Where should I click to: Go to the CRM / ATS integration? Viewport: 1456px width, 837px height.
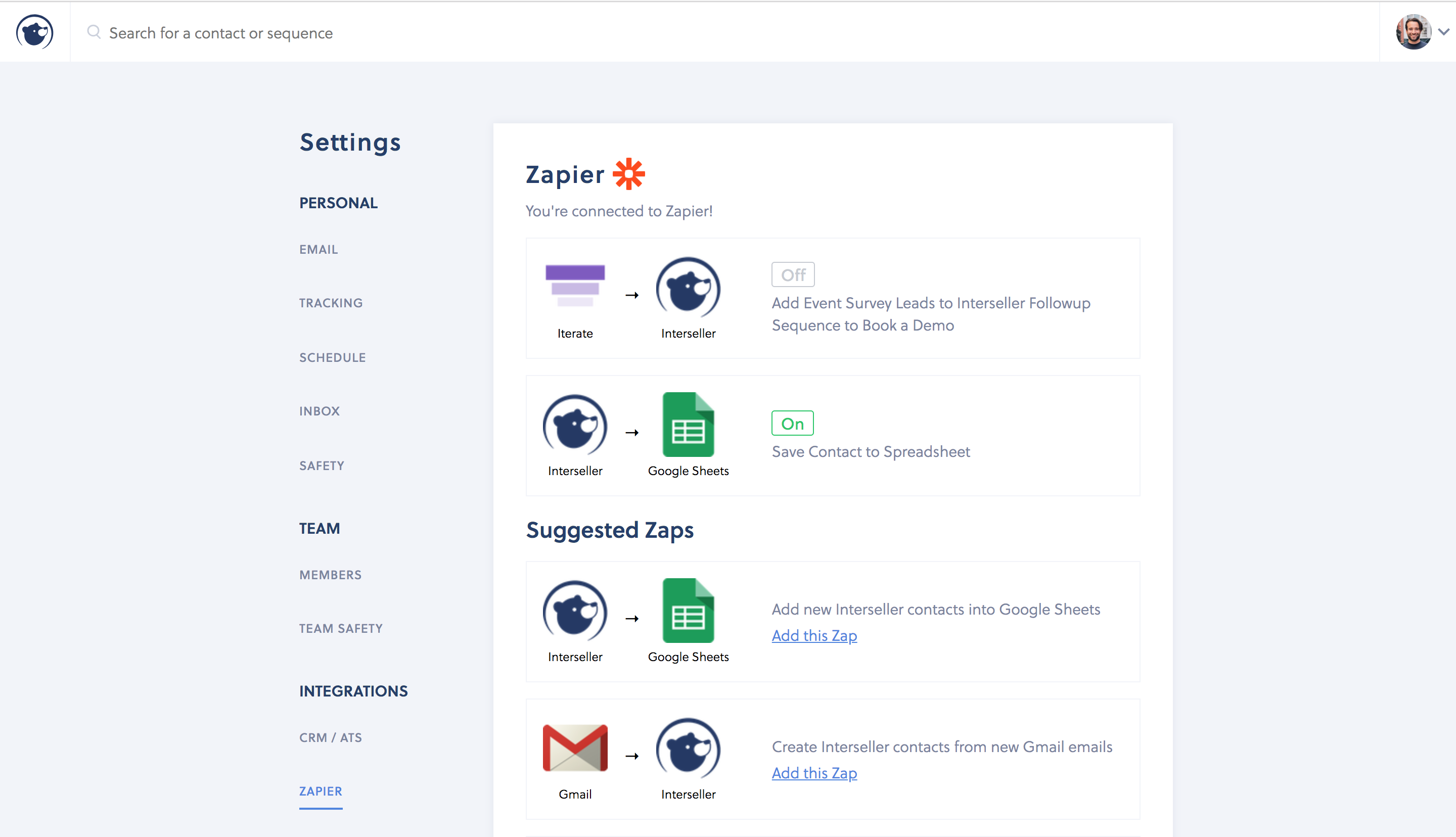point(331,737)
